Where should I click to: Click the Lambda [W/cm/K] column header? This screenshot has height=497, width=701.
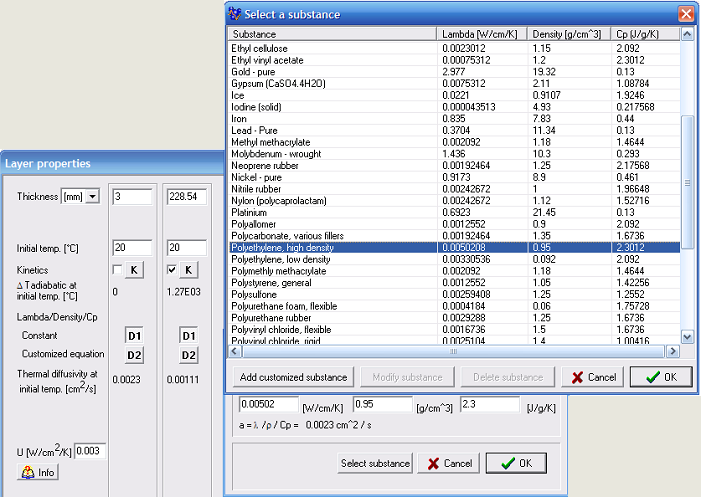coord(482,34)
